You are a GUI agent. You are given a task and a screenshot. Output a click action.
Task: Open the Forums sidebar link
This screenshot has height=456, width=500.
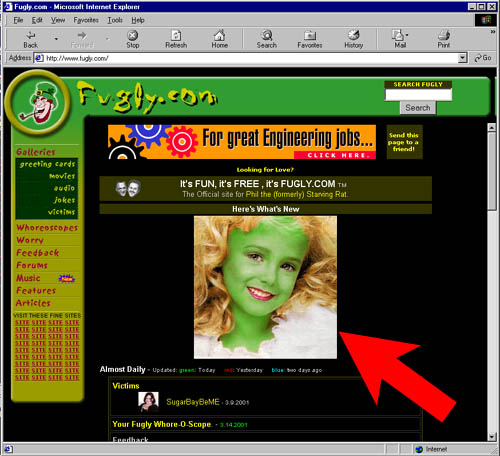pyautogui.click(x=32, y=265)
